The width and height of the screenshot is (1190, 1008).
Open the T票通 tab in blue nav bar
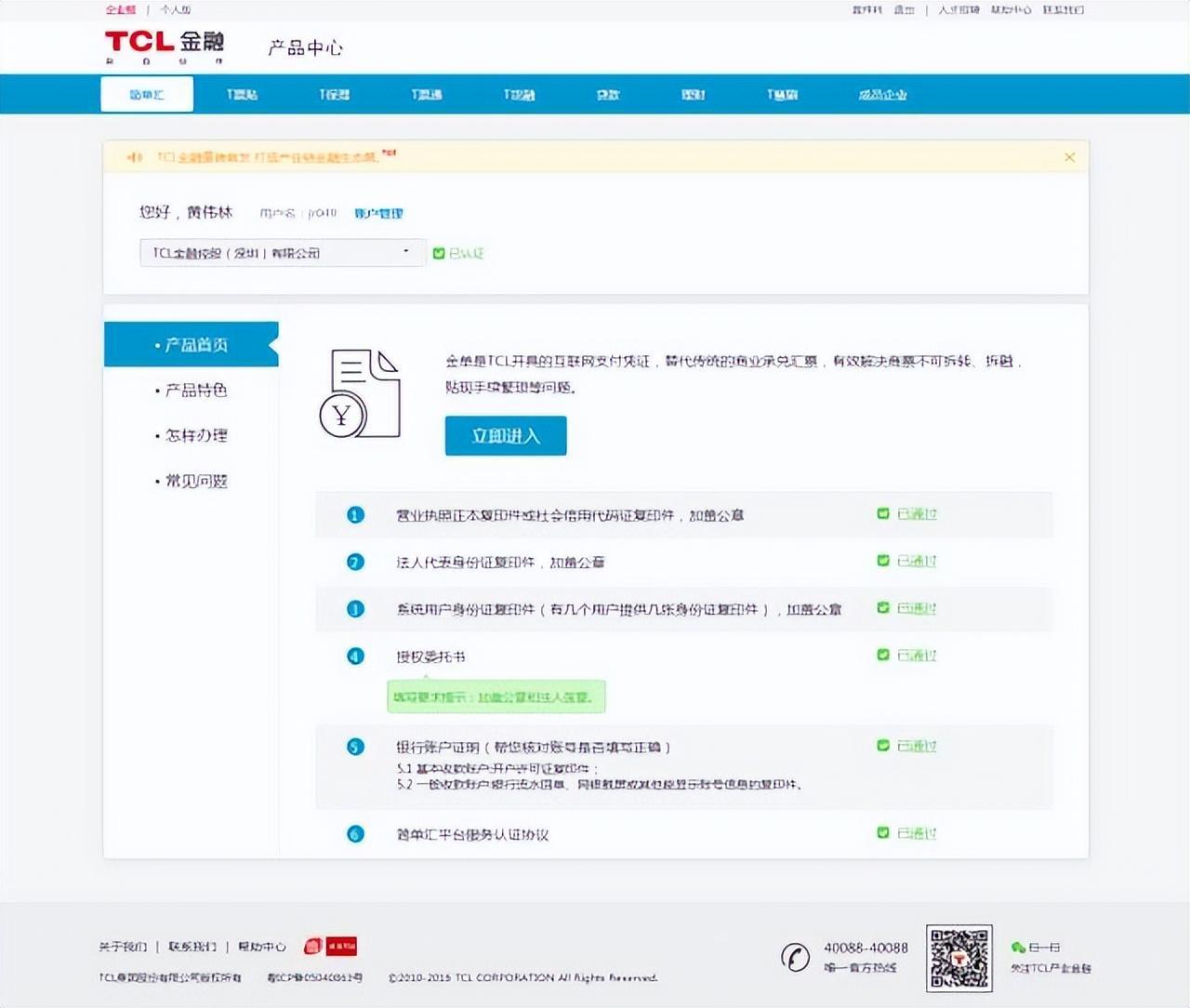click(427, 95)
